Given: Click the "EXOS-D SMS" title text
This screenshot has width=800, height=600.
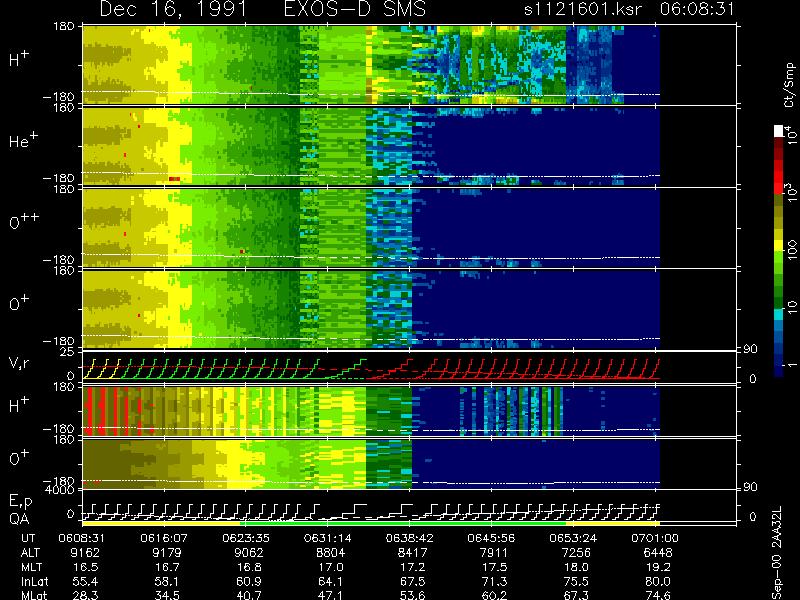Looking at the screenshot, I should pyautogui.click(x=355, y=9).
